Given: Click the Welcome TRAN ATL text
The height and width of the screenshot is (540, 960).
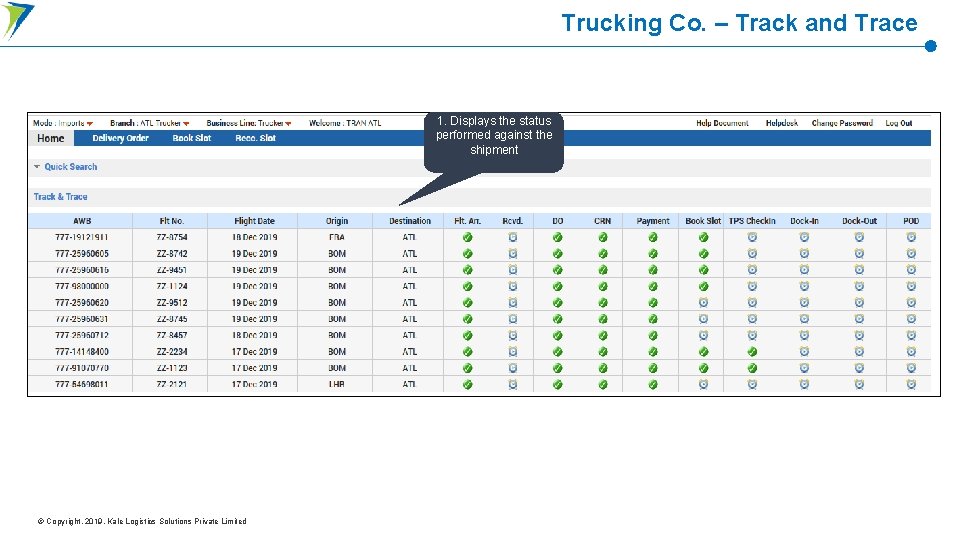Looking at the screenshot, I should point(345,123).
